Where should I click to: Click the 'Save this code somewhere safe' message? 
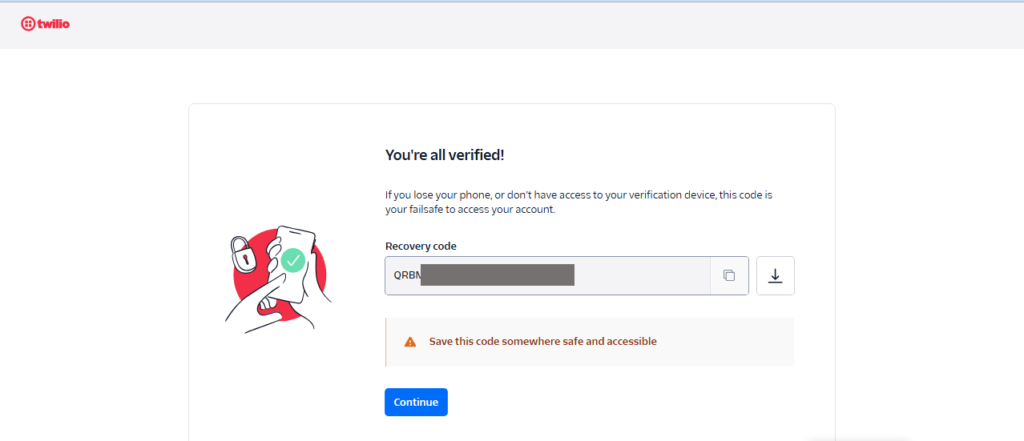pyautogui.click(x=543, y=341)
